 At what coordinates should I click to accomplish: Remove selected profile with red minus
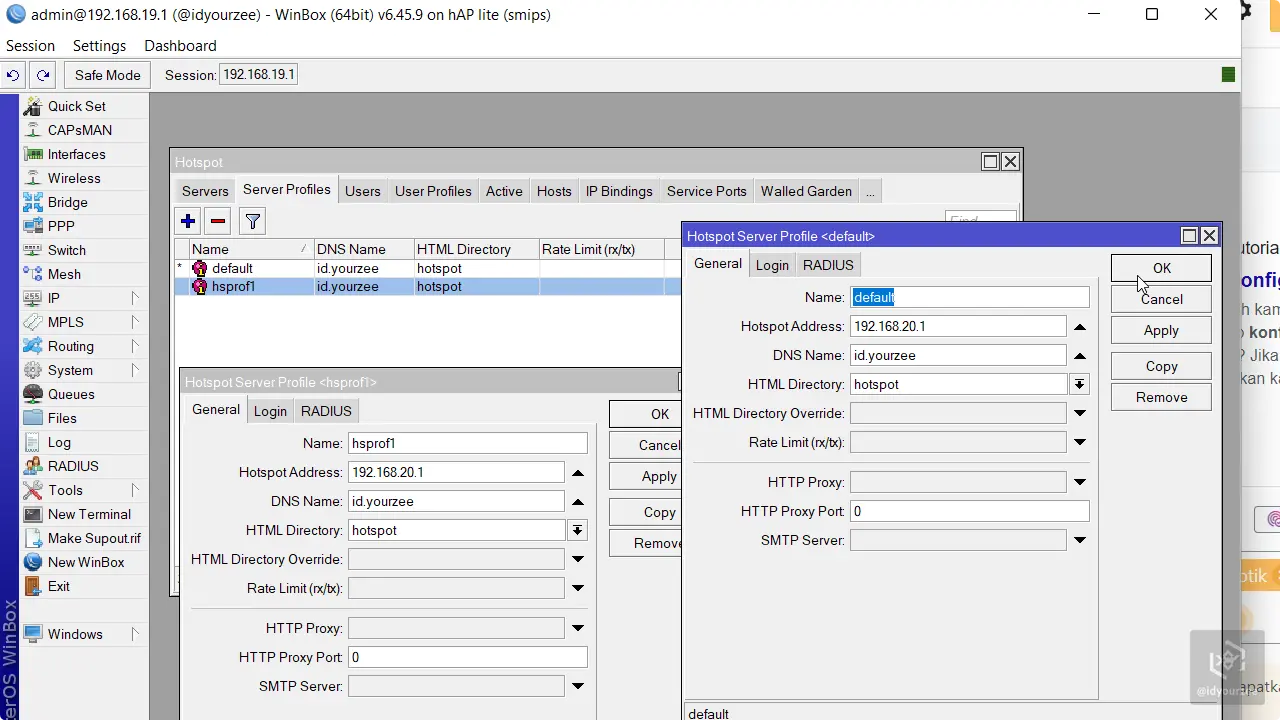pos(217,221)
